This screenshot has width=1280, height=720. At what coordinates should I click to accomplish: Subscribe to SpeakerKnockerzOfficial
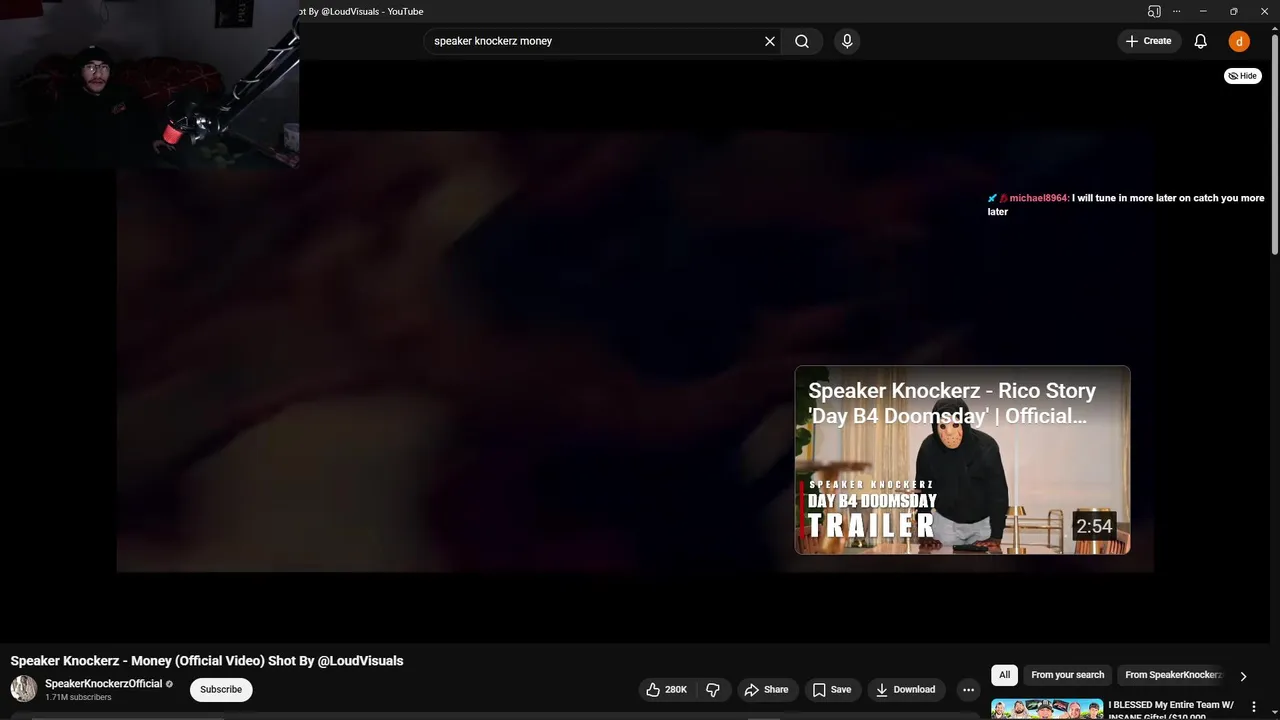coord(221,689)
